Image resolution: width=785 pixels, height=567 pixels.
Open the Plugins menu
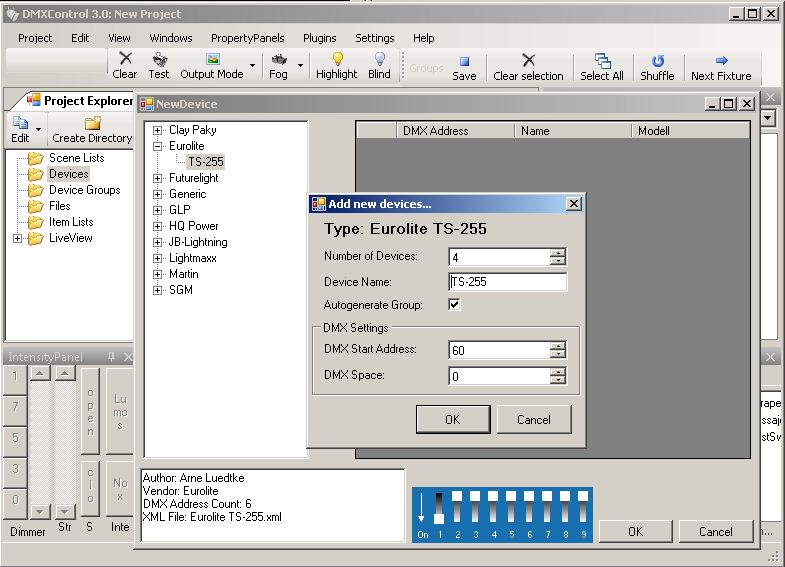[319, 38]
